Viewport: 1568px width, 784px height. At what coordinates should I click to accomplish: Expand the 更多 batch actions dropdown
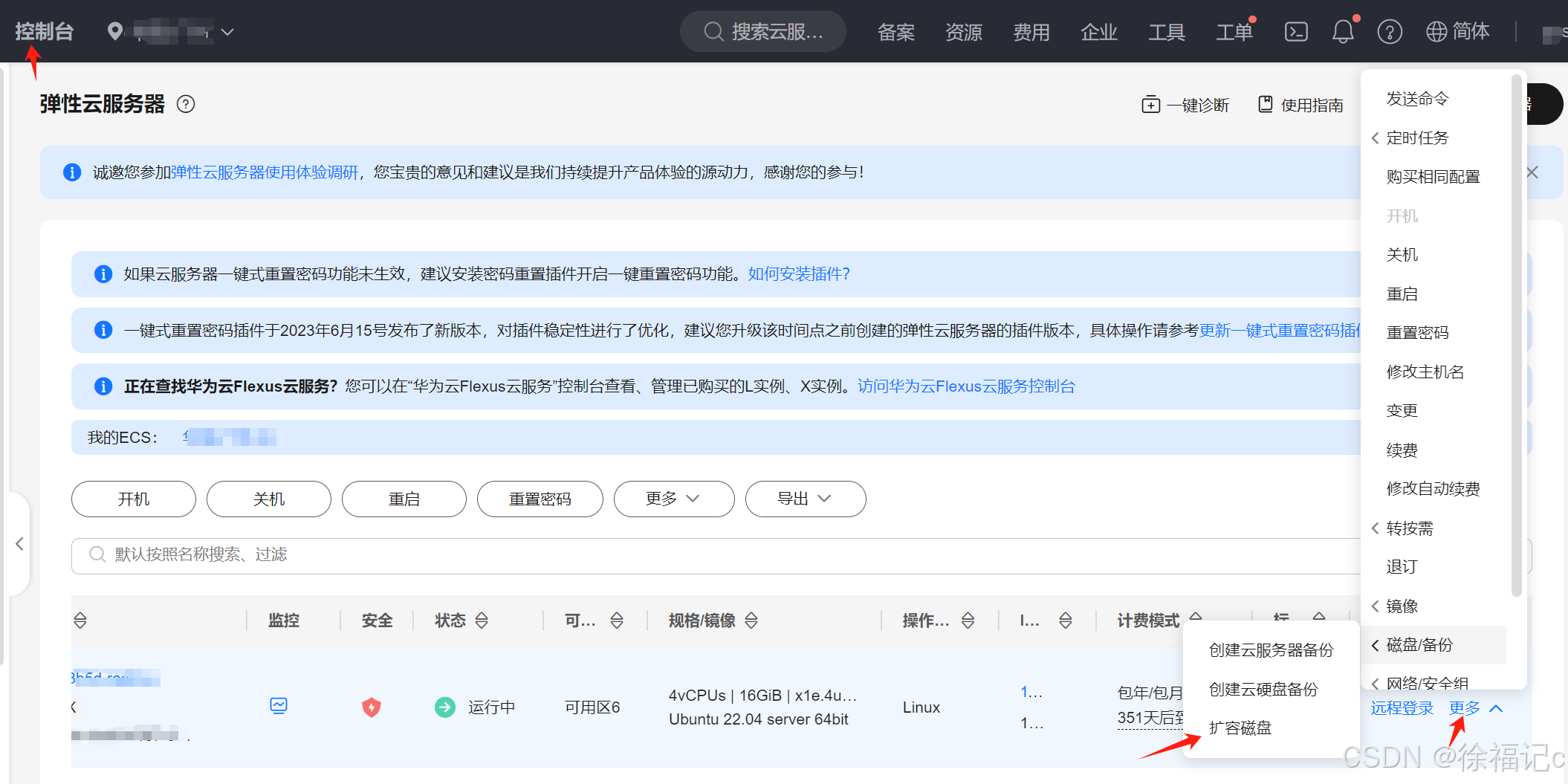(674, 499)
